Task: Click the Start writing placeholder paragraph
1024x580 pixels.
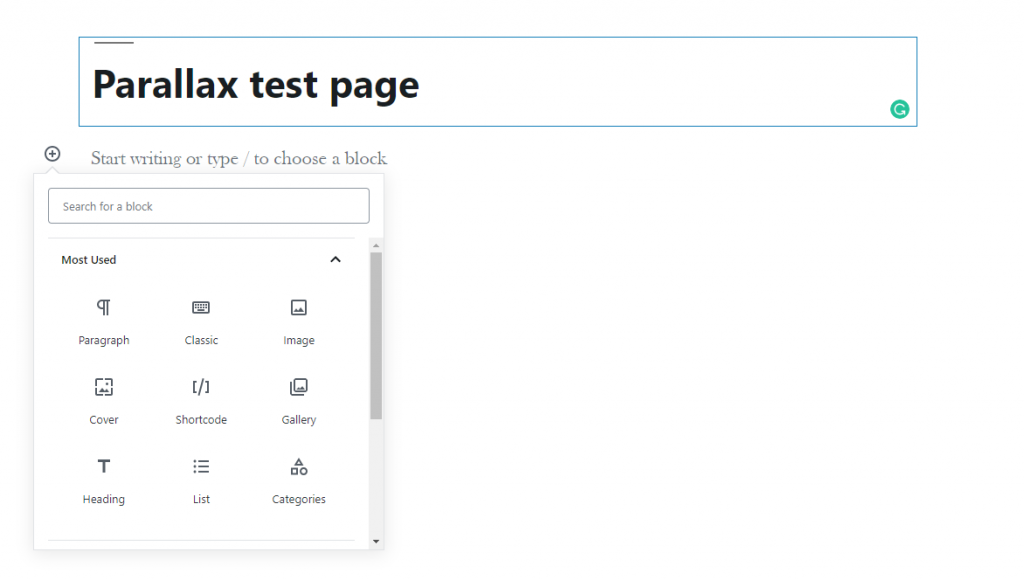Action: click(239, 158)
